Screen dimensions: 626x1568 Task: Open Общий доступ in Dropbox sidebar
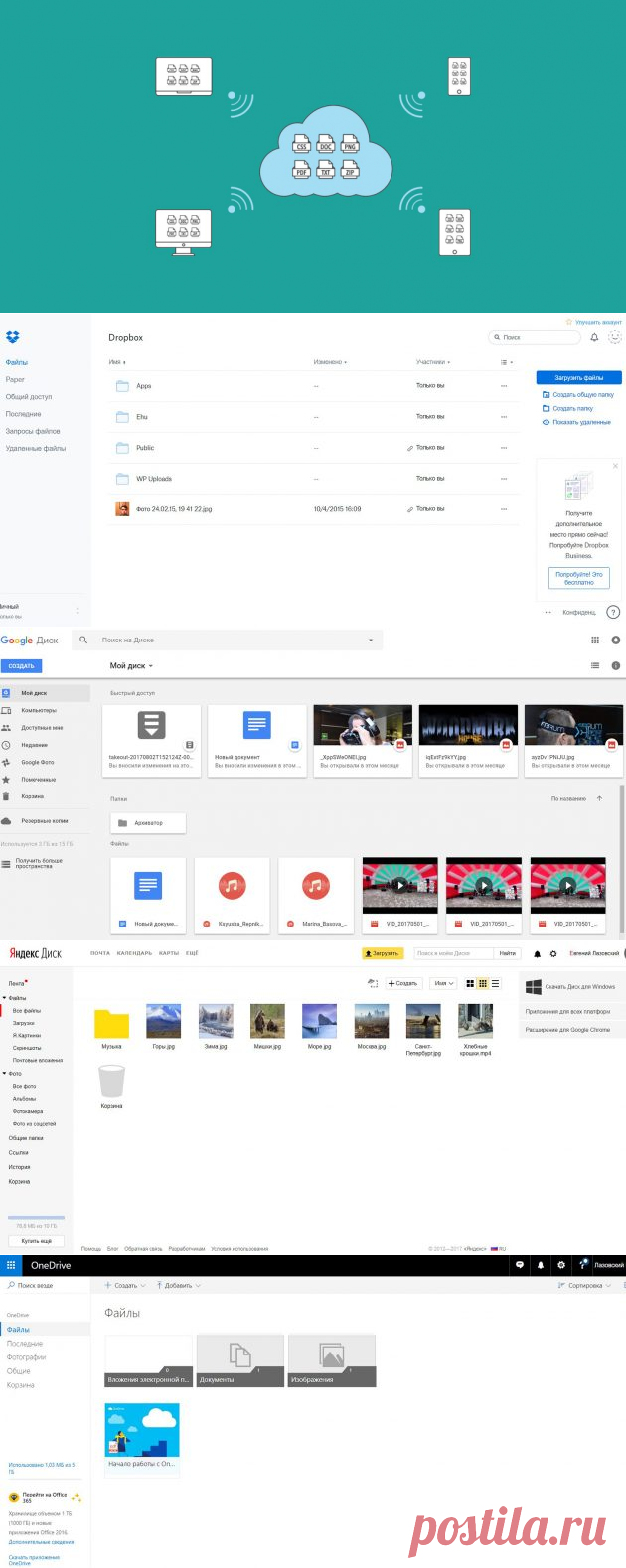29,397
